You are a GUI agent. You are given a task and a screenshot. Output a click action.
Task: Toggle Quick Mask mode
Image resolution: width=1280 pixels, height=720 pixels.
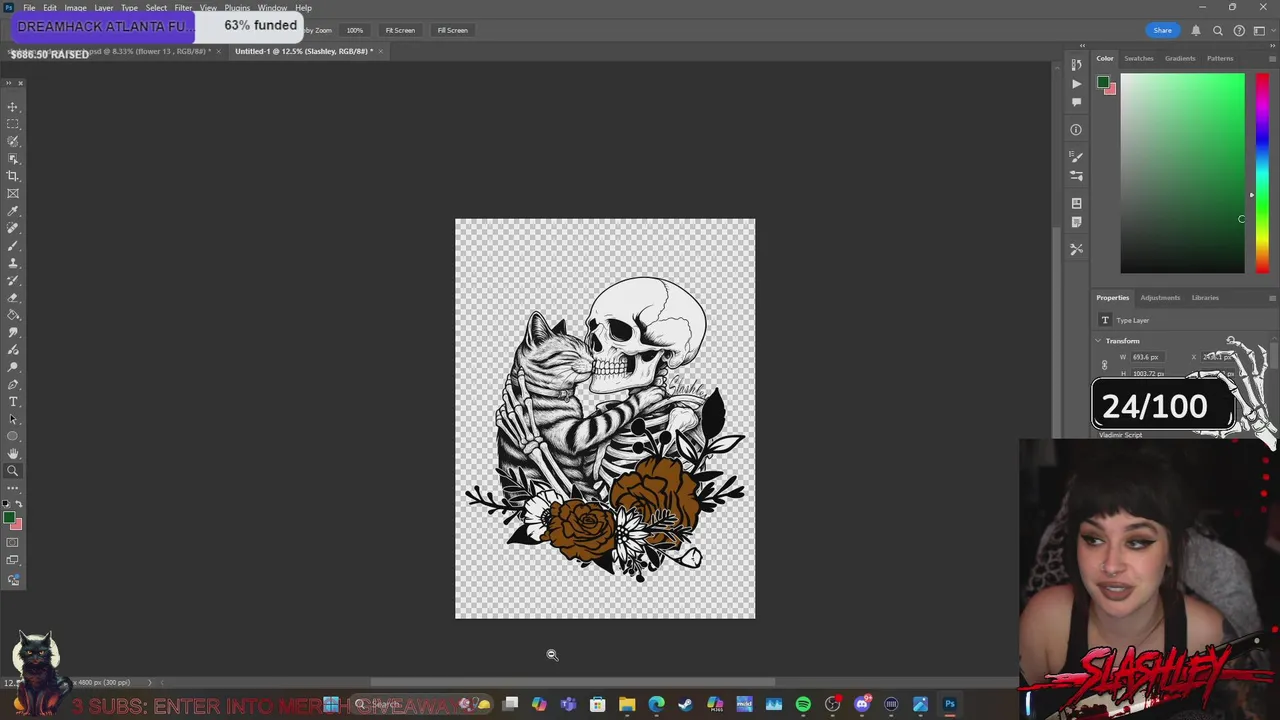point(13,543)
